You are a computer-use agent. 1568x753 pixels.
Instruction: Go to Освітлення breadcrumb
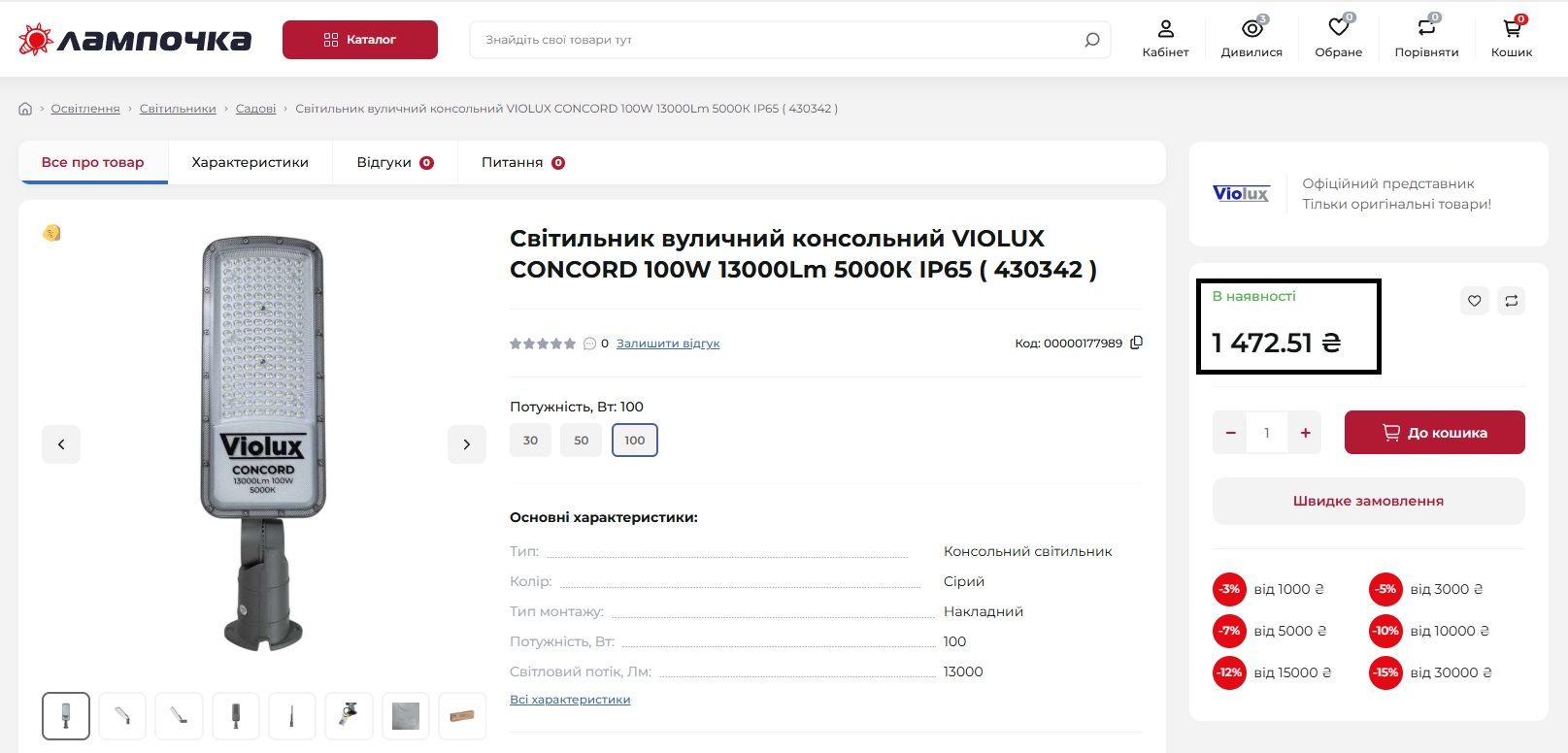click(x=85, y=109)
